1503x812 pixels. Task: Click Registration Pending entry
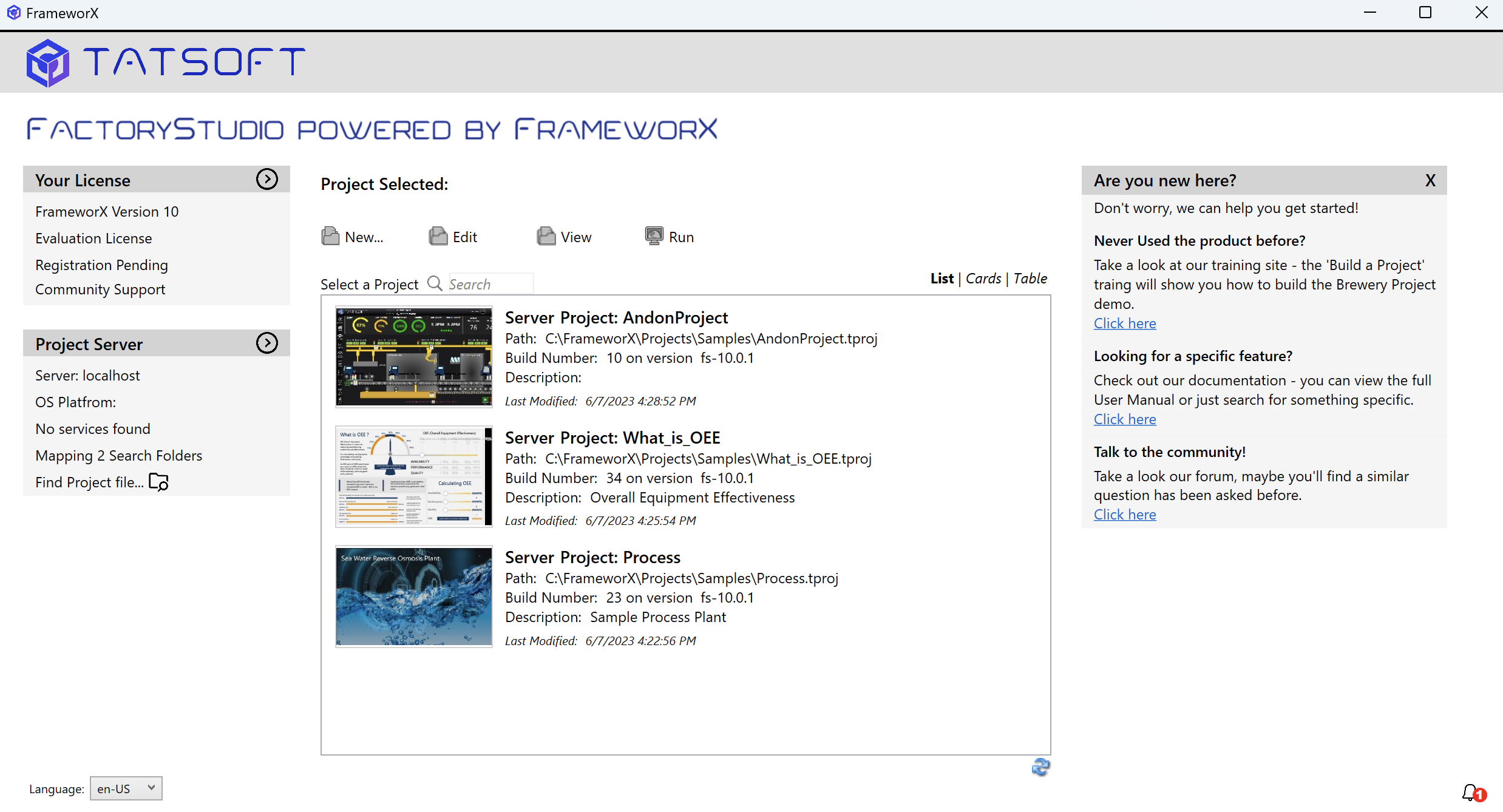(x=101, y=265)
